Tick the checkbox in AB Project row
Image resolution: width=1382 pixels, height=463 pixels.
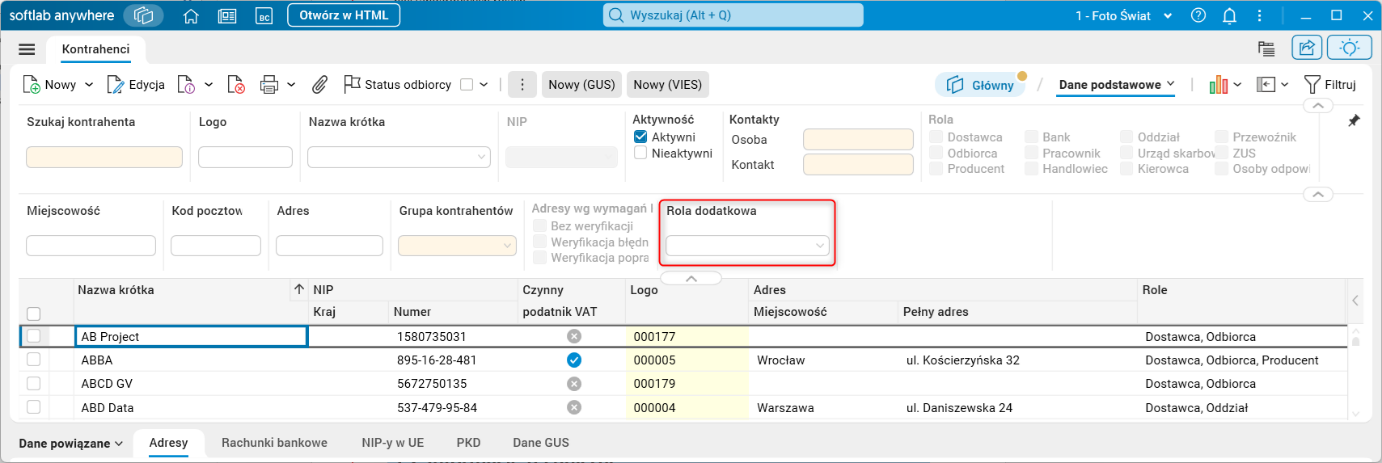coord(34,336)
